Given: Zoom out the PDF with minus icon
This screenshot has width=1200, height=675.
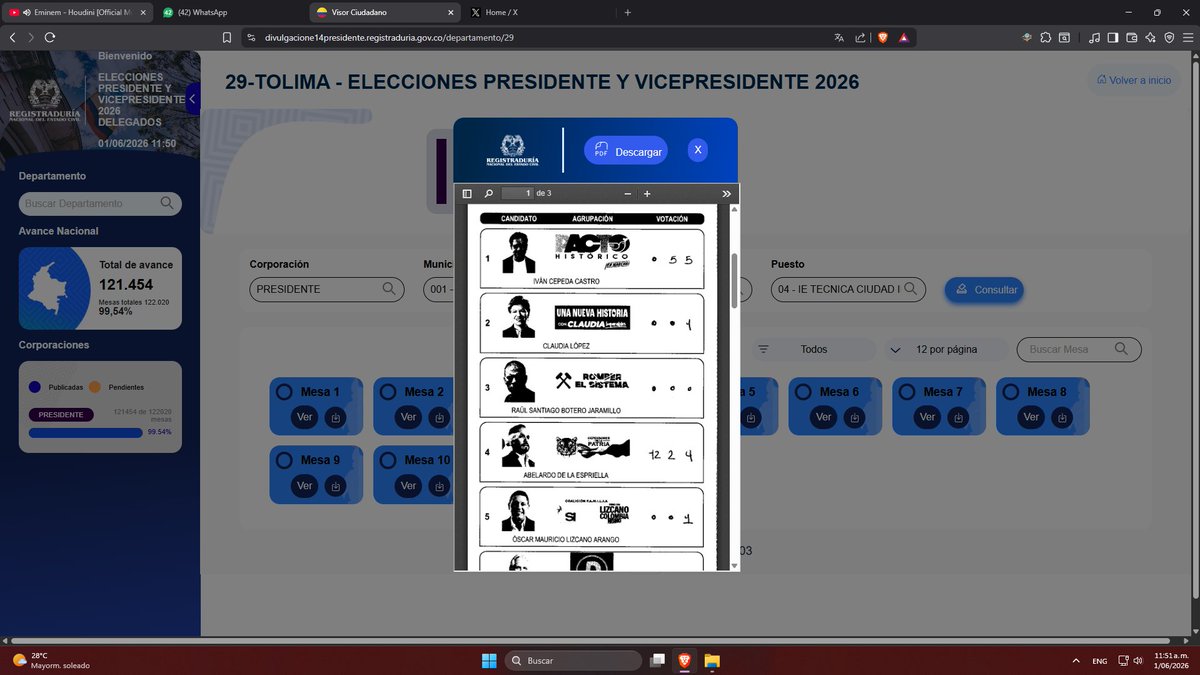Looking at the screenshot, I should (x=627, y=193).
